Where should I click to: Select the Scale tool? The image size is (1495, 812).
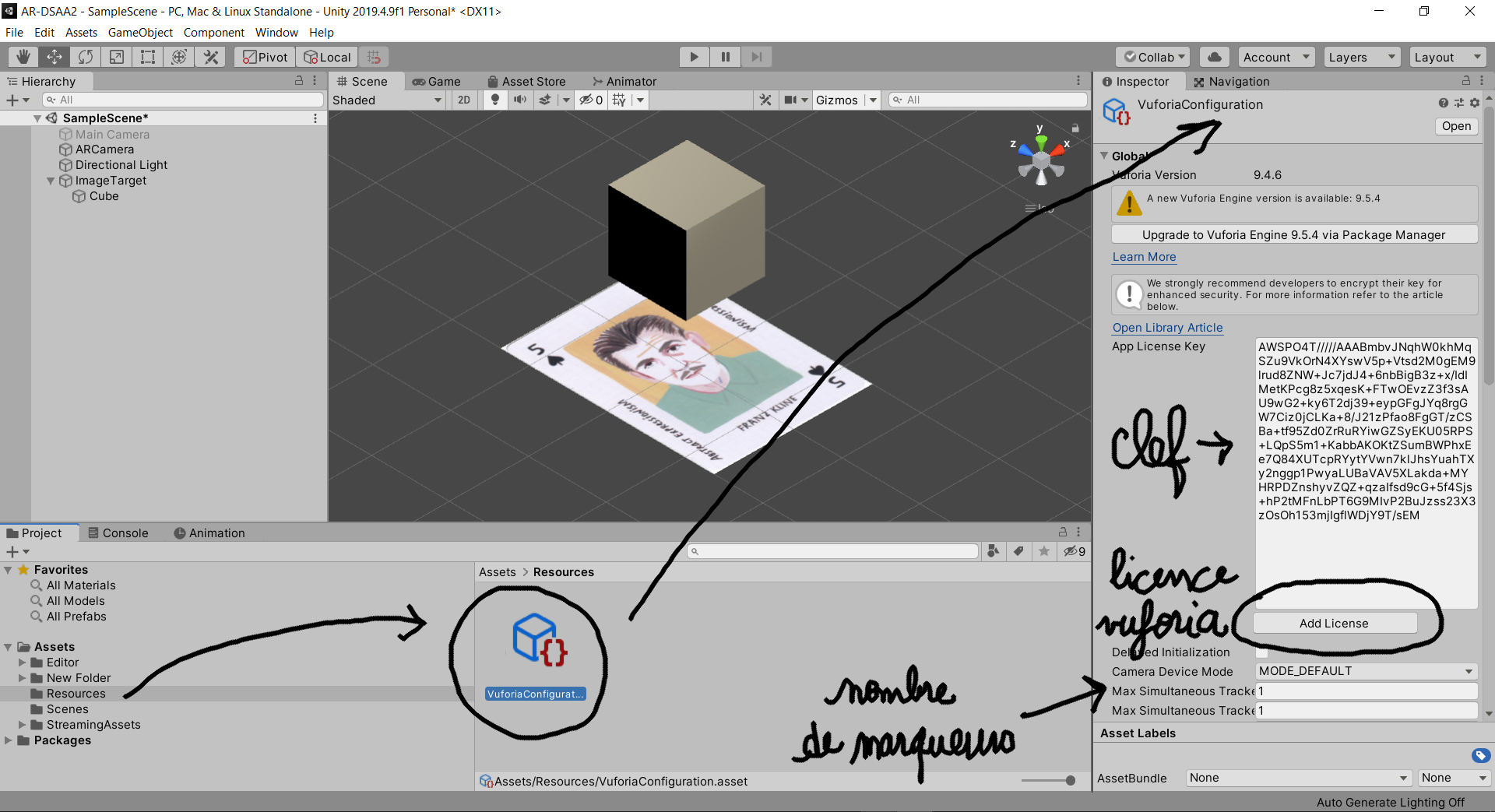(x=117, y=57)
